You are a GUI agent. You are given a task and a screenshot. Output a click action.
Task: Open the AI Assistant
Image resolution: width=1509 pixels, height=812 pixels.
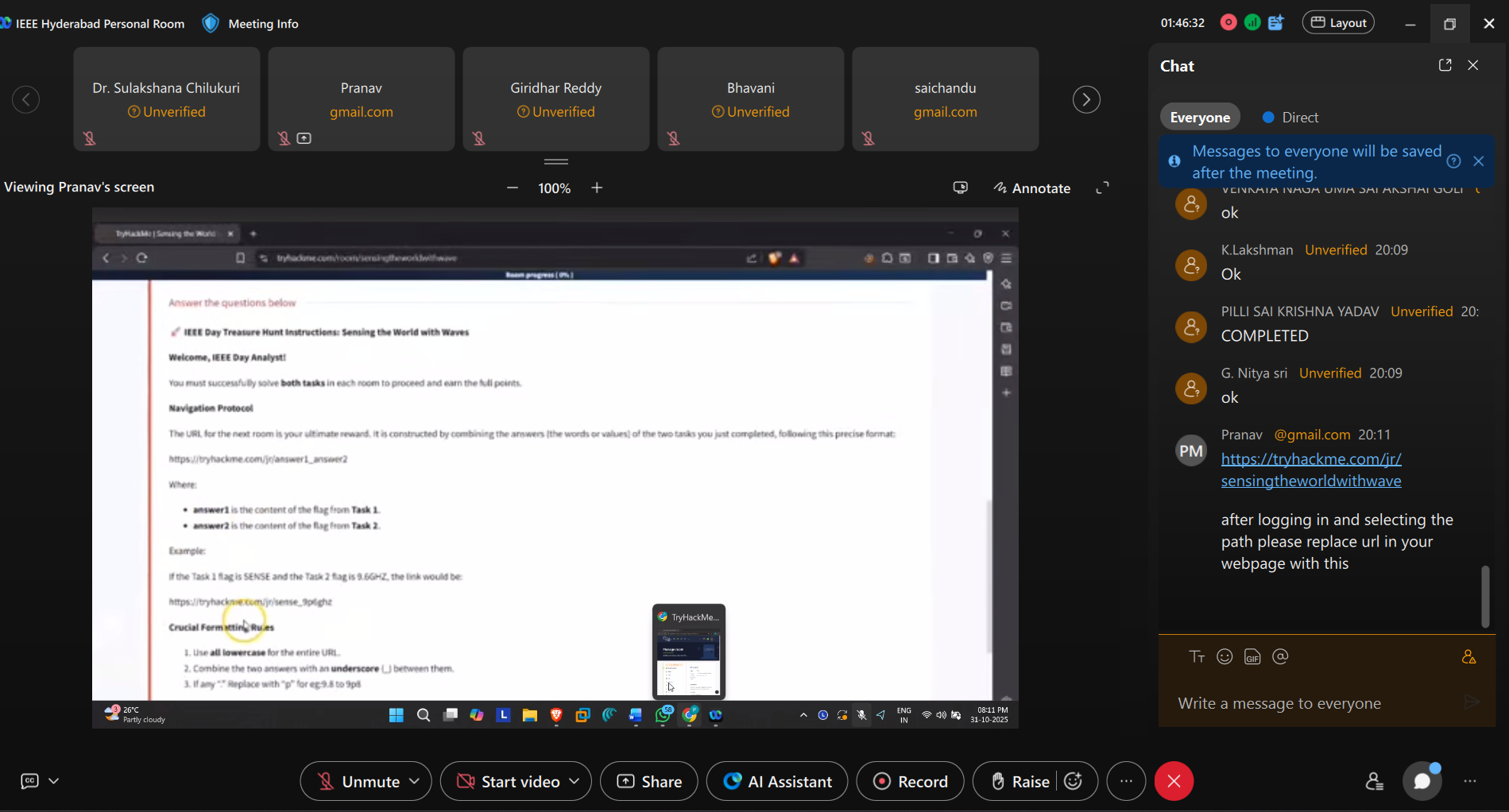[777, 781]
